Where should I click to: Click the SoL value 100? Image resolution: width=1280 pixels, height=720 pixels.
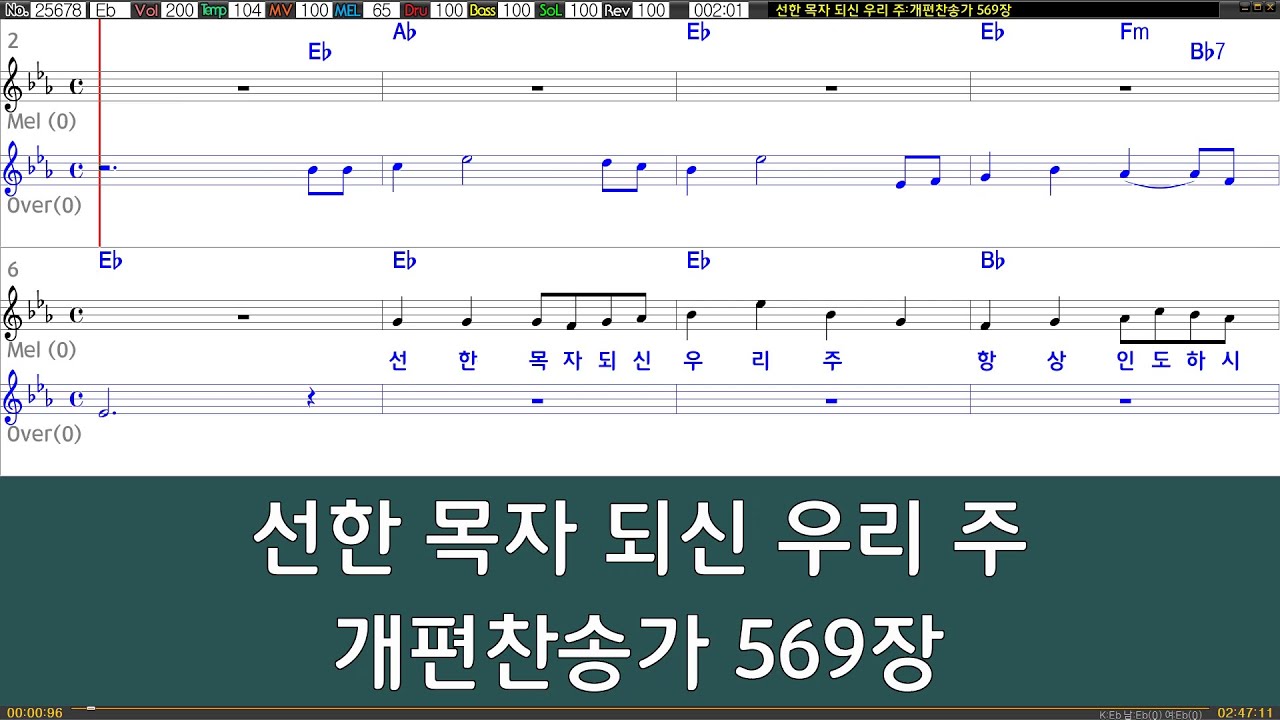[583, 10]
